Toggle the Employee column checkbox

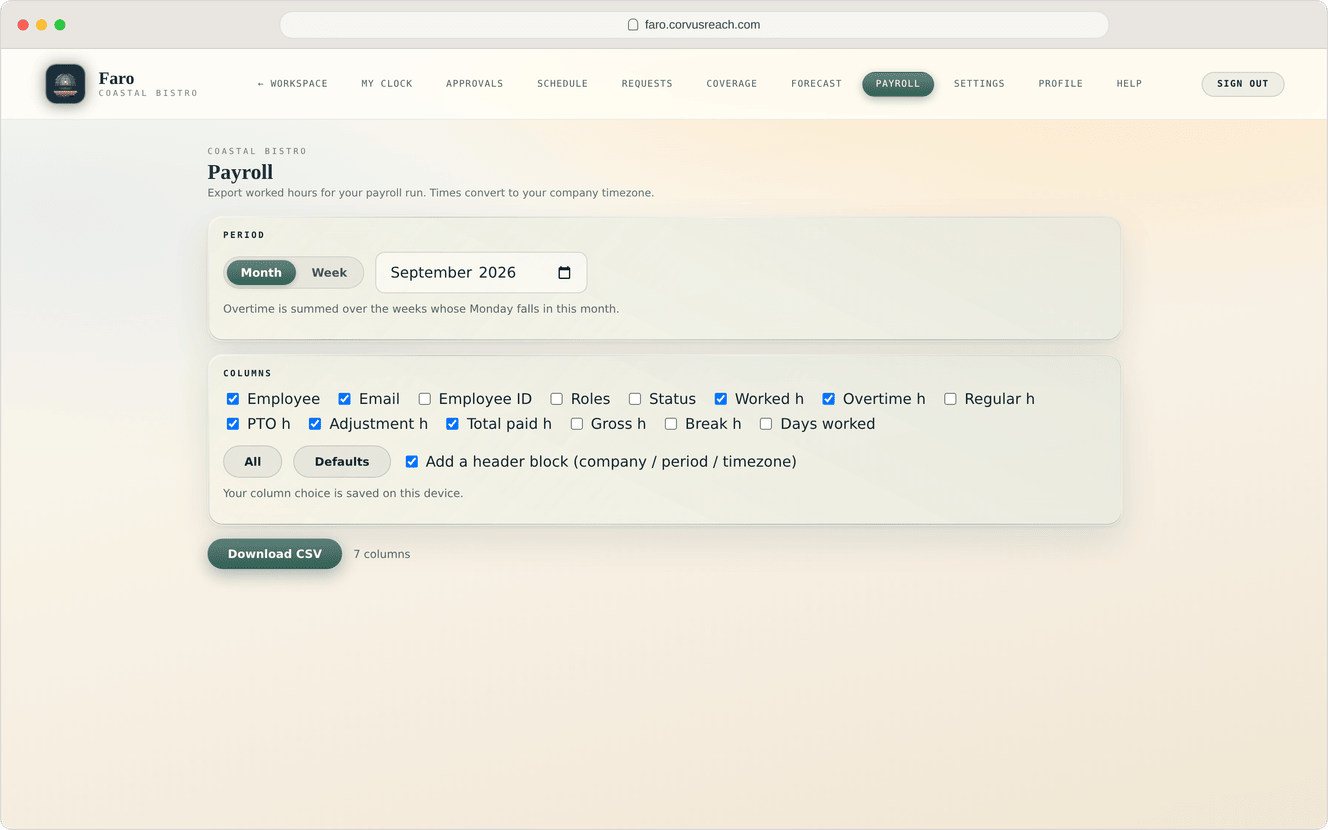233,399
